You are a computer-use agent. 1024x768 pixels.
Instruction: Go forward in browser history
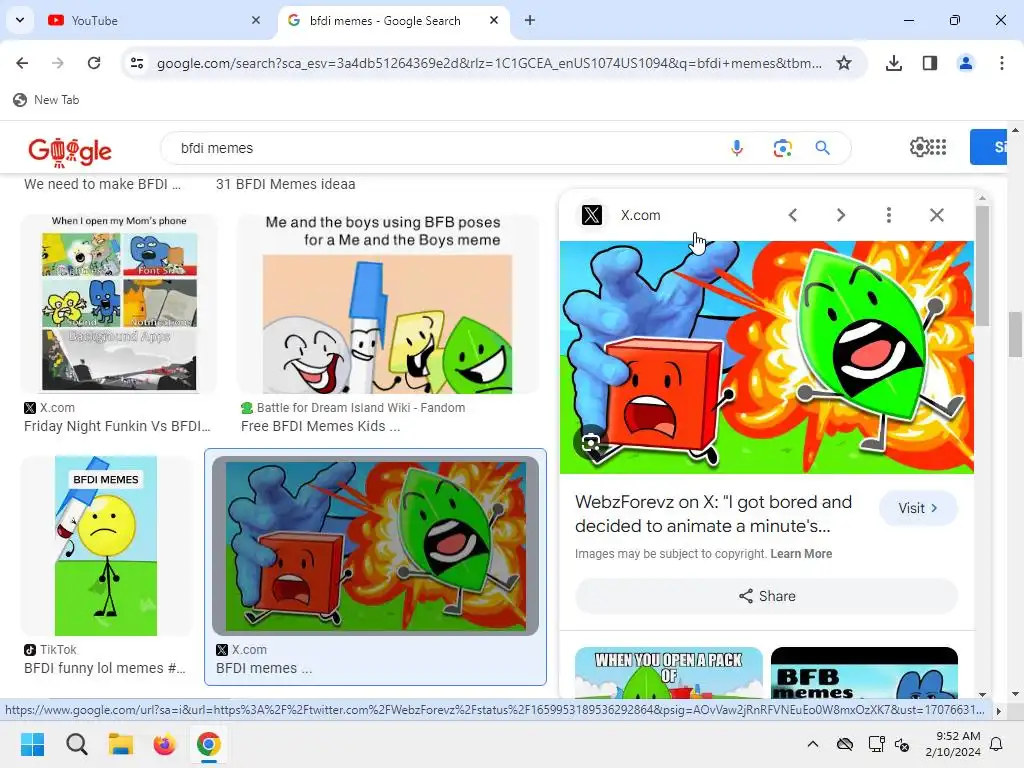[x=57, y=63]
